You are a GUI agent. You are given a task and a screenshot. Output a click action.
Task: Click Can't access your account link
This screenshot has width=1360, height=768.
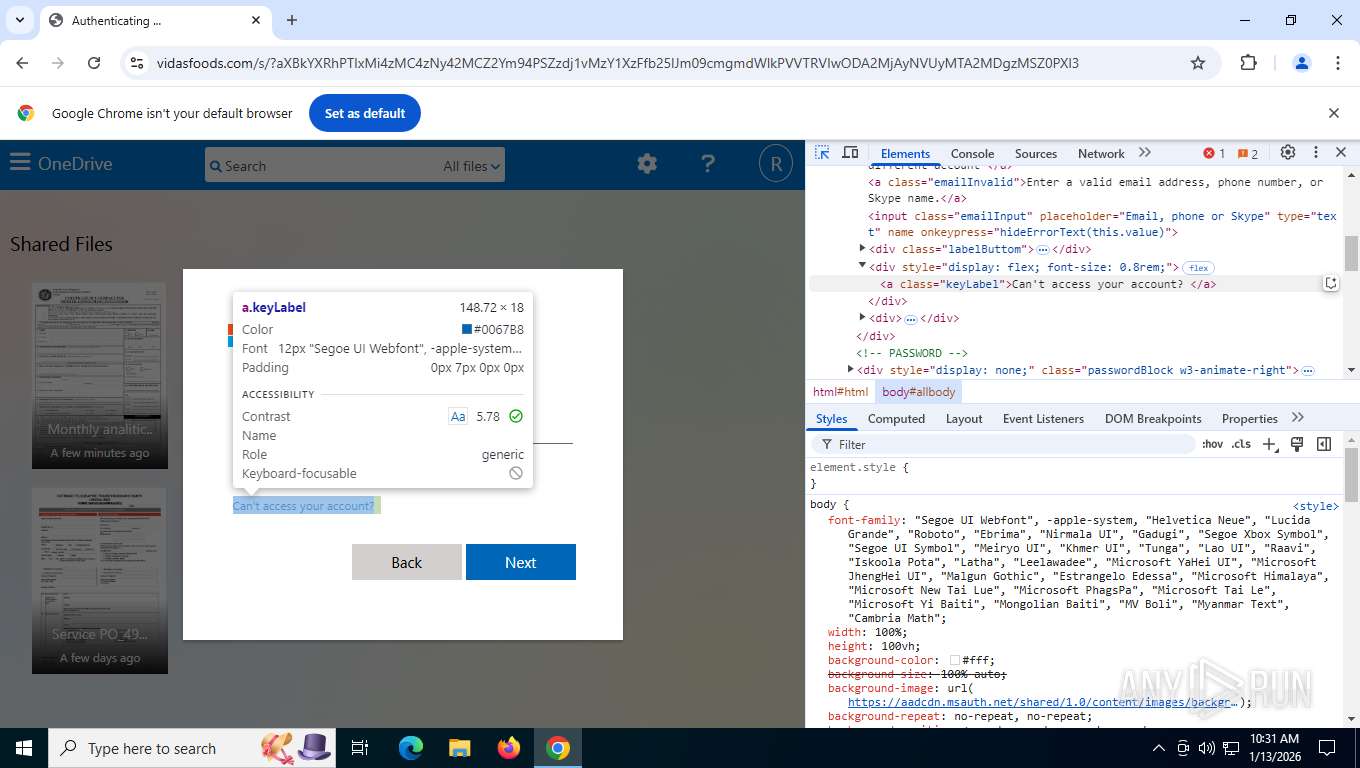pos(304,506)
